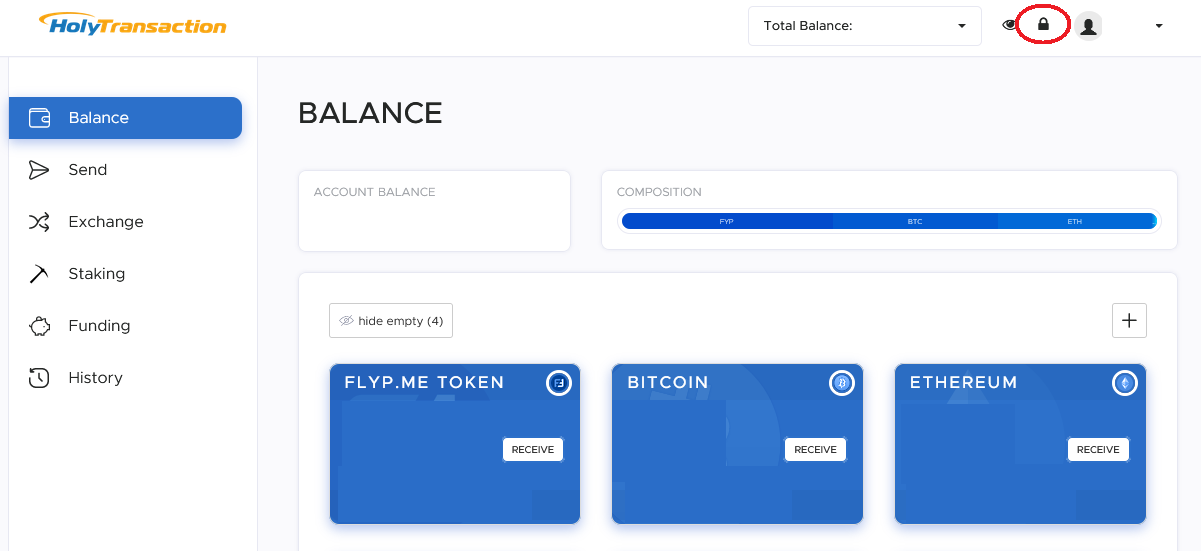Click the Ethereum coin icon
Screen dimensions: 1201x551
tap(1125, 383)
